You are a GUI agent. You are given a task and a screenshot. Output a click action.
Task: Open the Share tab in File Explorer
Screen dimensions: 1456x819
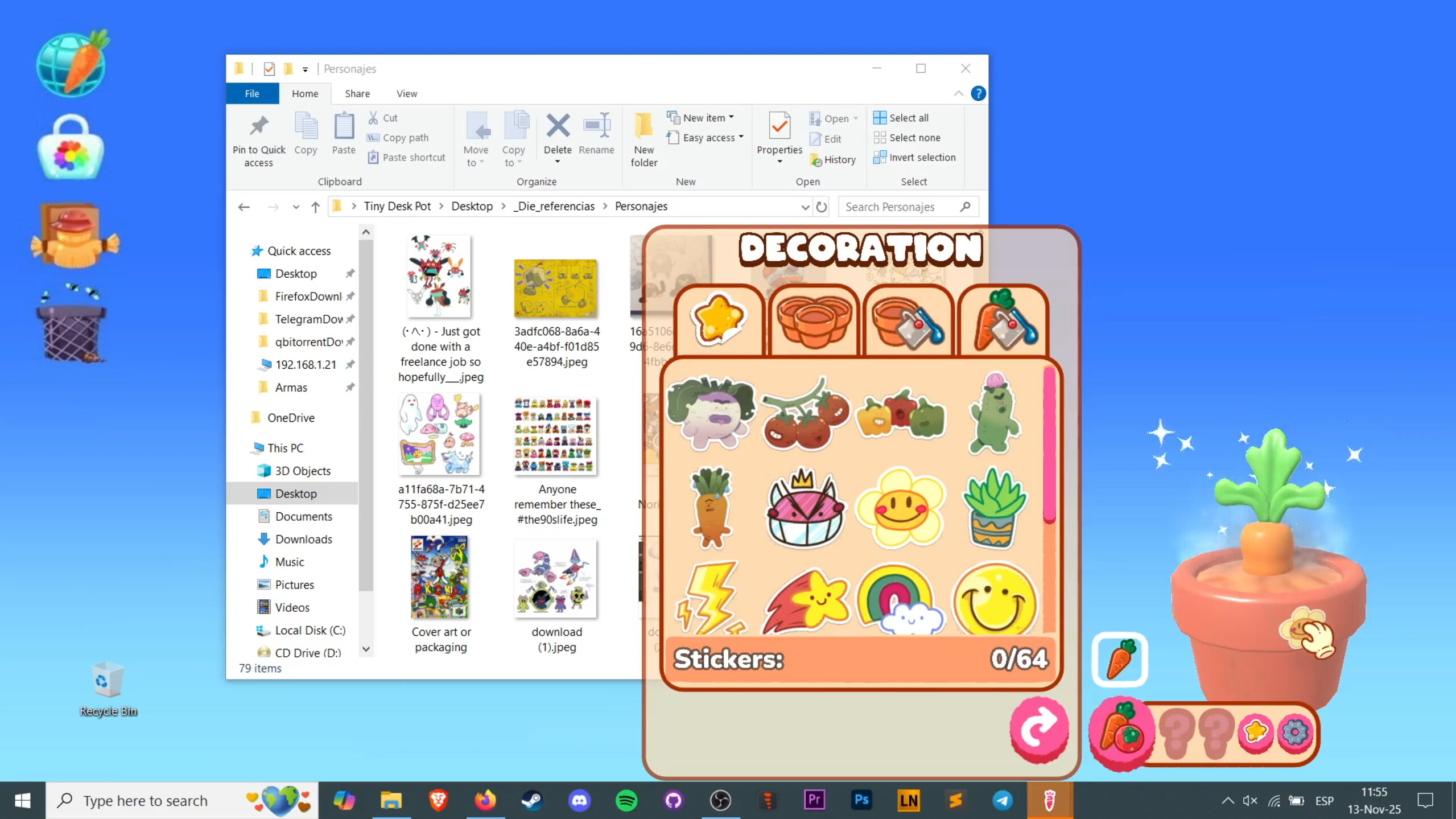(x=356, y=93)
